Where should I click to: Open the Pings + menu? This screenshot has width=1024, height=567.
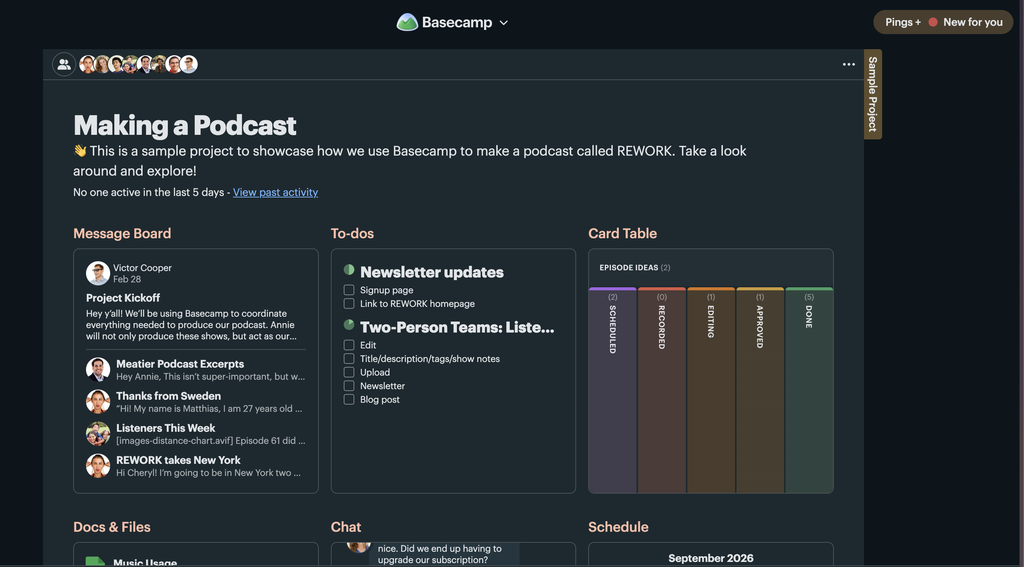(x=903, y=22)
